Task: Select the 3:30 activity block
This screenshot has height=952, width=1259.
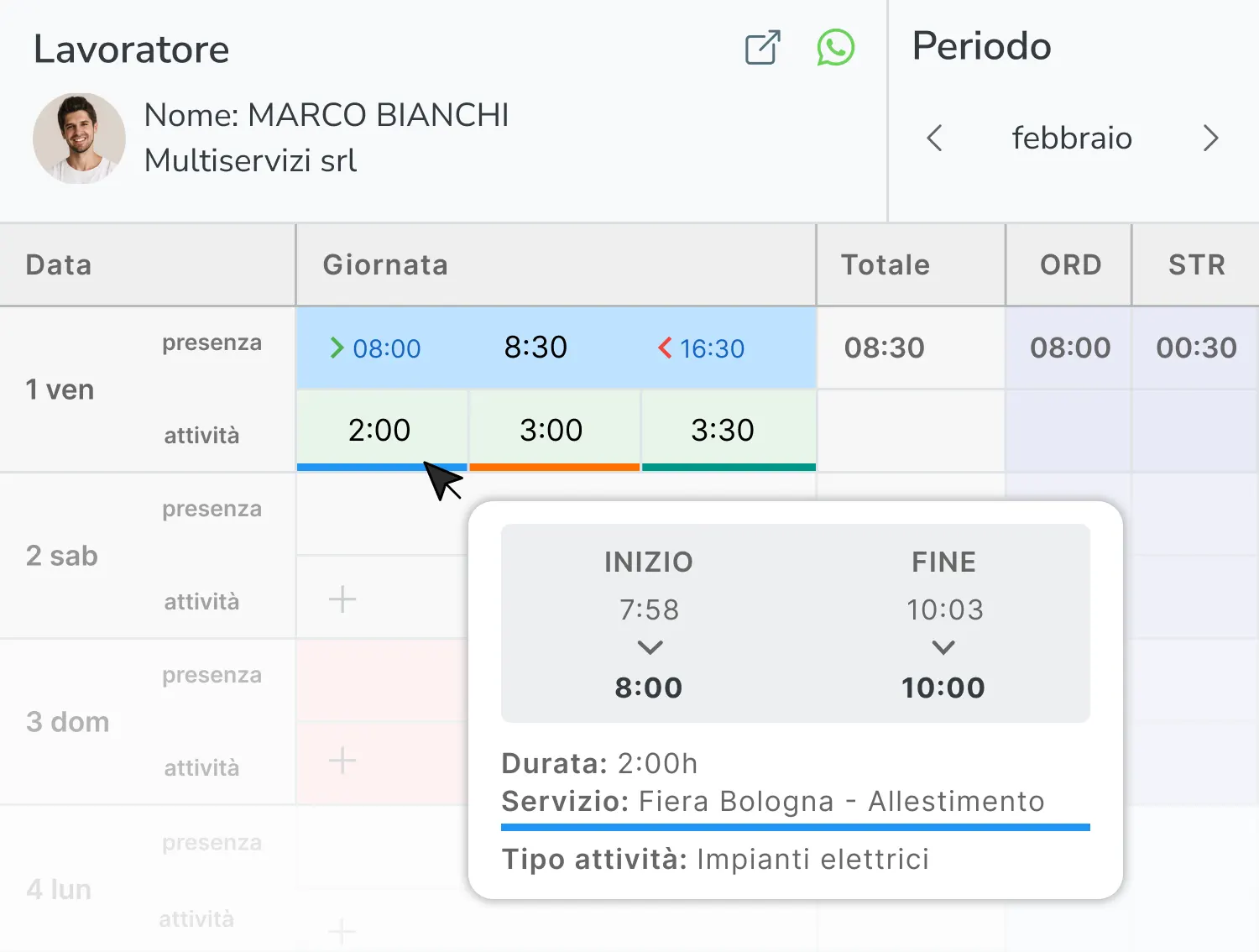Action: pyautogui.click(x=723, y=430)
